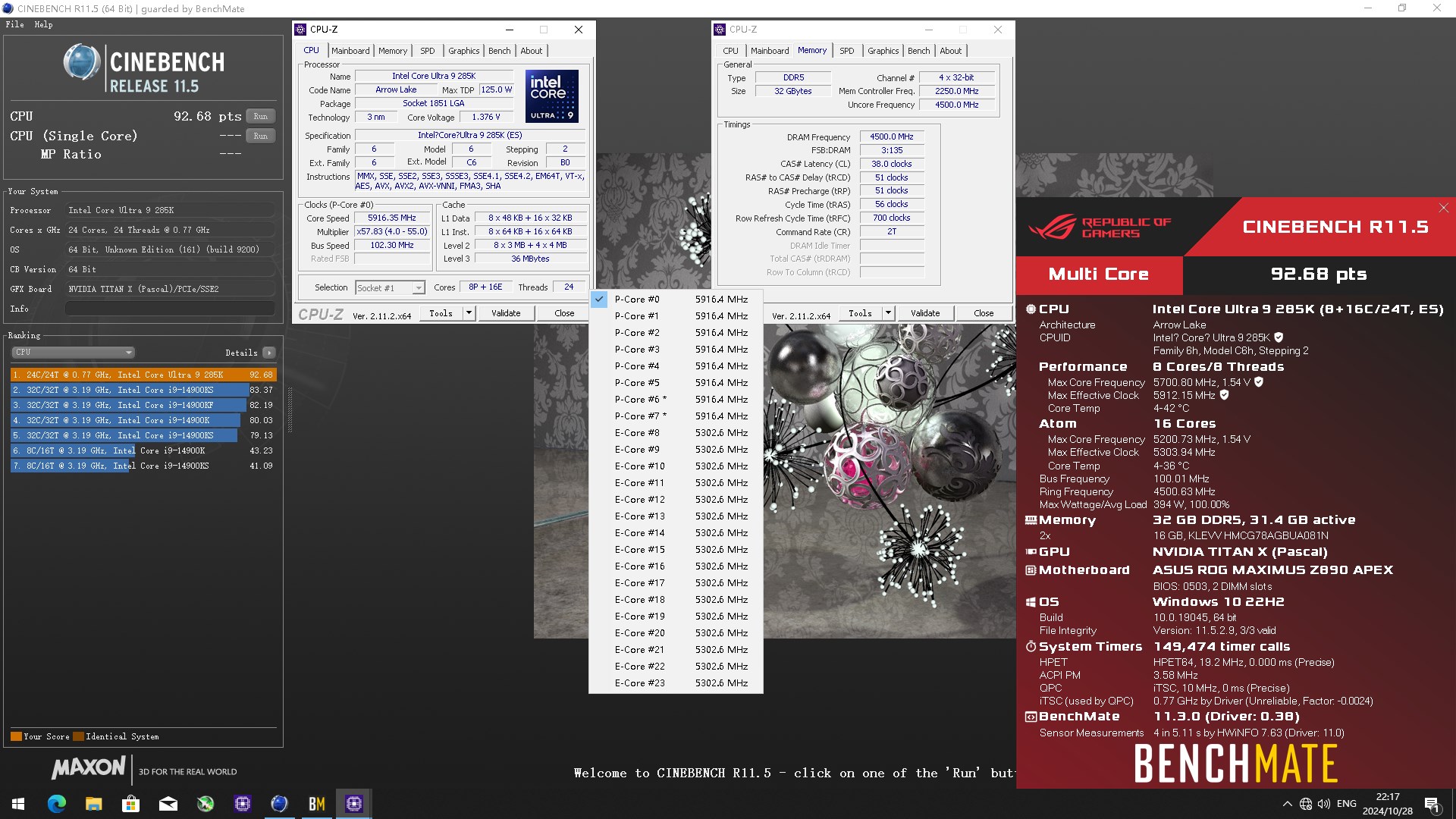The image size is (1456, 819).
Task: Open the Windows Start menu
Action: tap(18, 804)
